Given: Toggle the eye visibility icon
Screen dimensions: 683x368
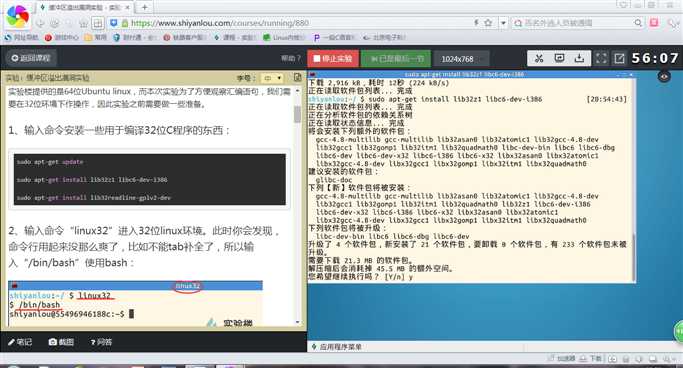Looking at the screenshot, I should coord(664,77).
